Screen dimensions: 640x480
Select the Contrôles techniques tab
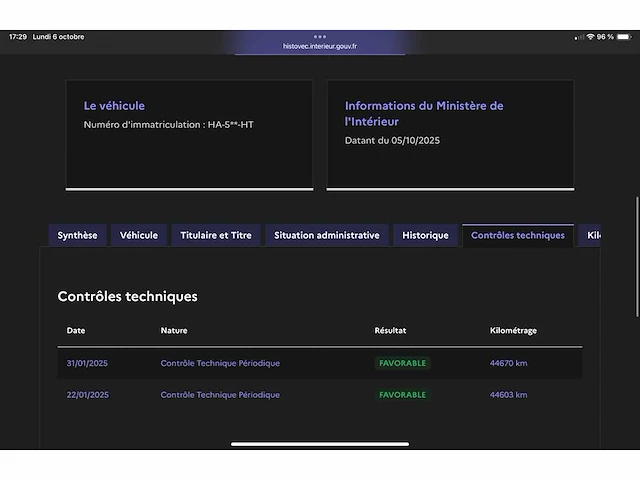coord(517,236)
